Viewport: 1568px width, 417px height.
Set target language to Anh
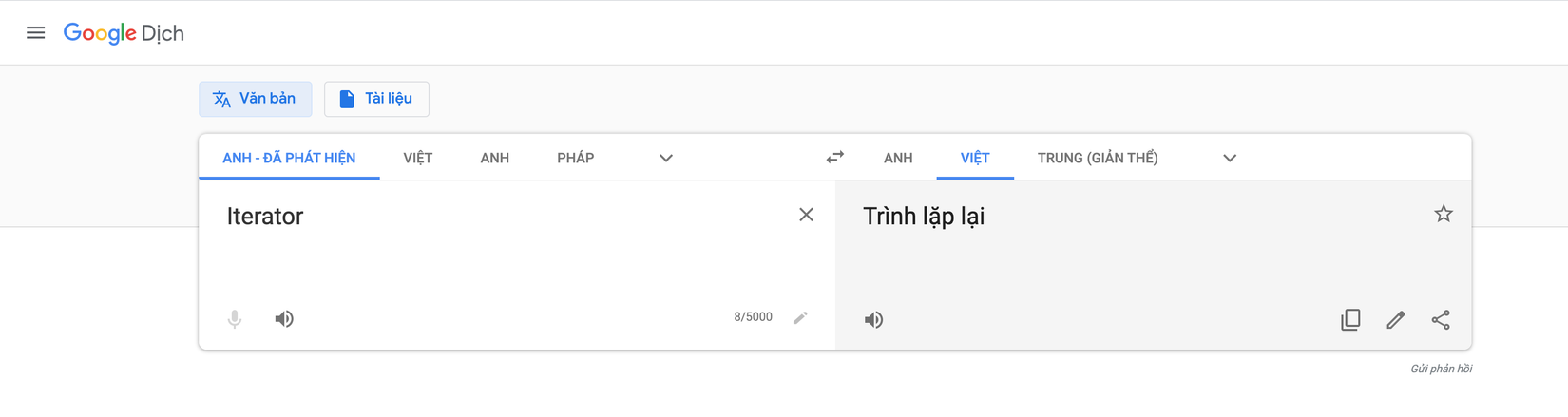pyautogui.click(x=897, y=158)
